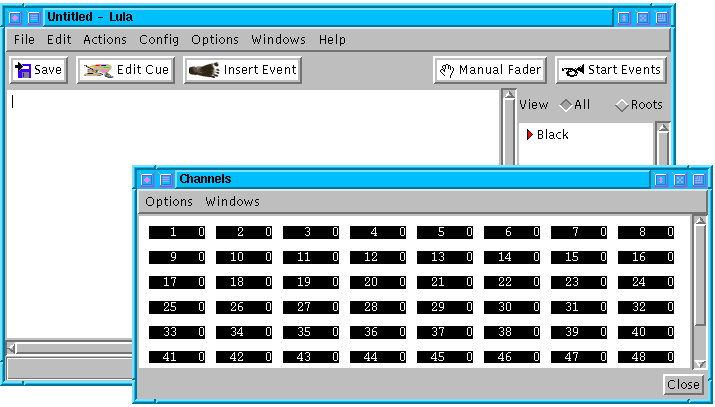
Task: Open the Manual Fader hand button
Action: coord(490,70)
